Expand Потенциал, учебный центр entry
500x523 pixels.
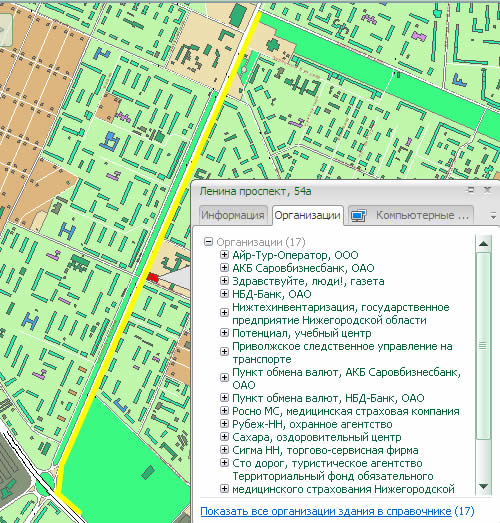click(224, 333)
